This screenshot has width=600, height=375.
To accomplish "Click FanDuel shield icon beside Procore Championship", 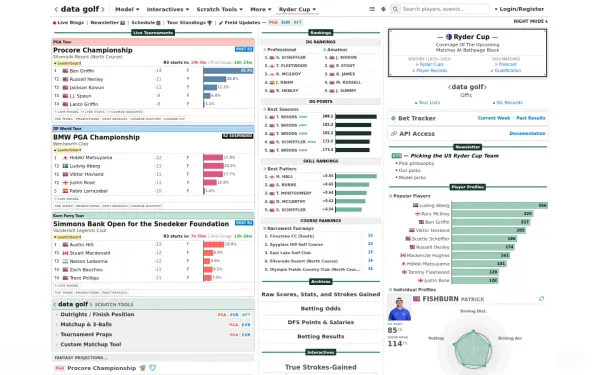I will [x=152, y=368].
